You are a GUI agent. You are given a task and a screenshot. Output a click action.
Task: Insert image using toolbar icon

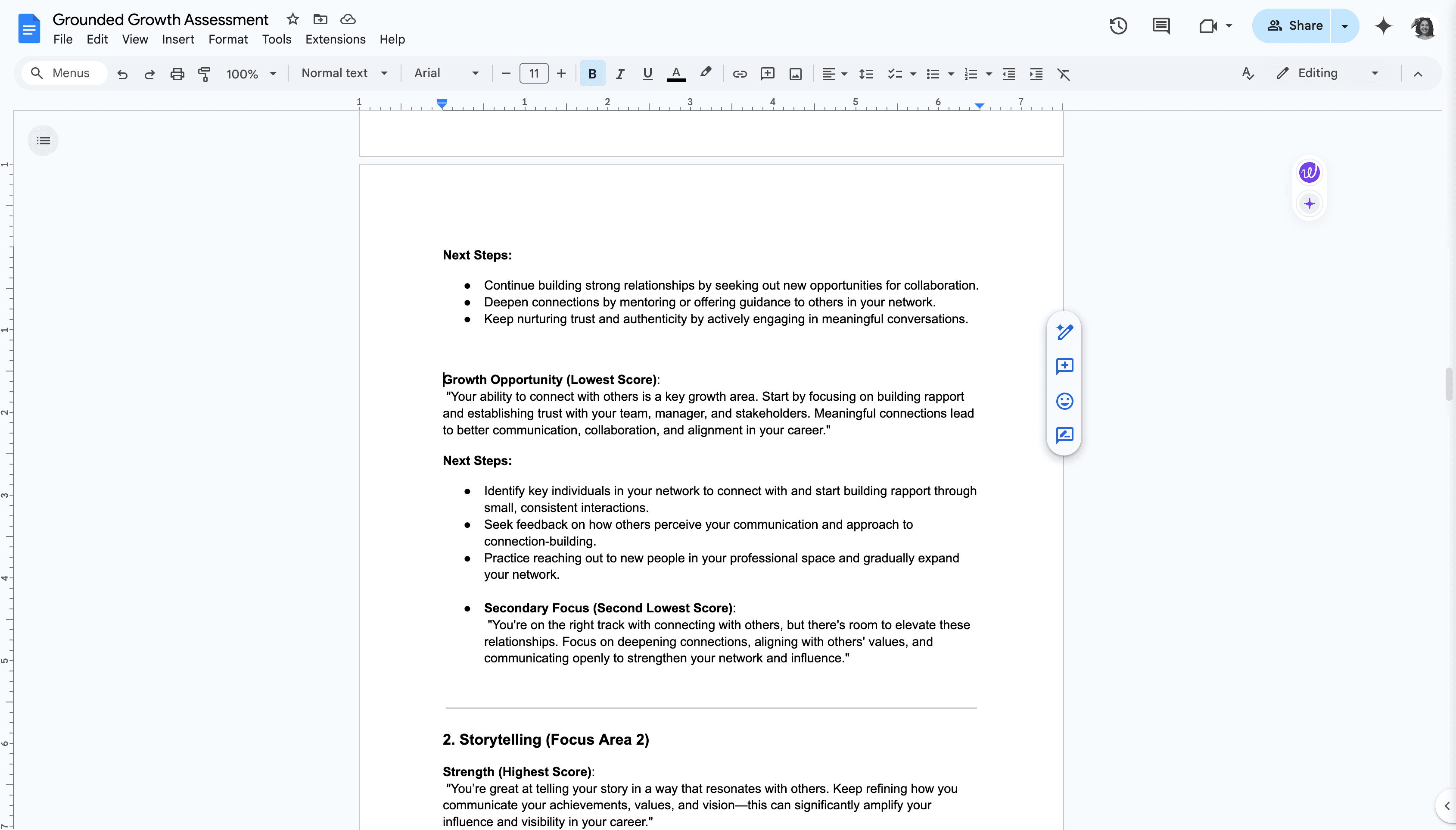click(x=795, y=74)
